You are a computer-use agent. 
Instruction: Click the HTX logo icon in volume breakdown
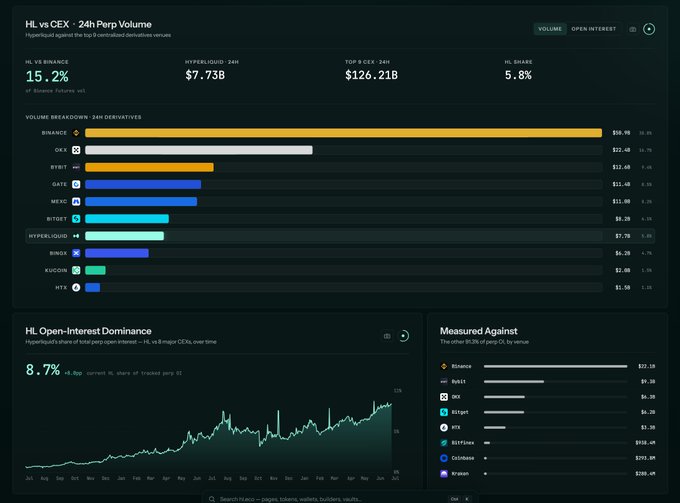[76, 287]
